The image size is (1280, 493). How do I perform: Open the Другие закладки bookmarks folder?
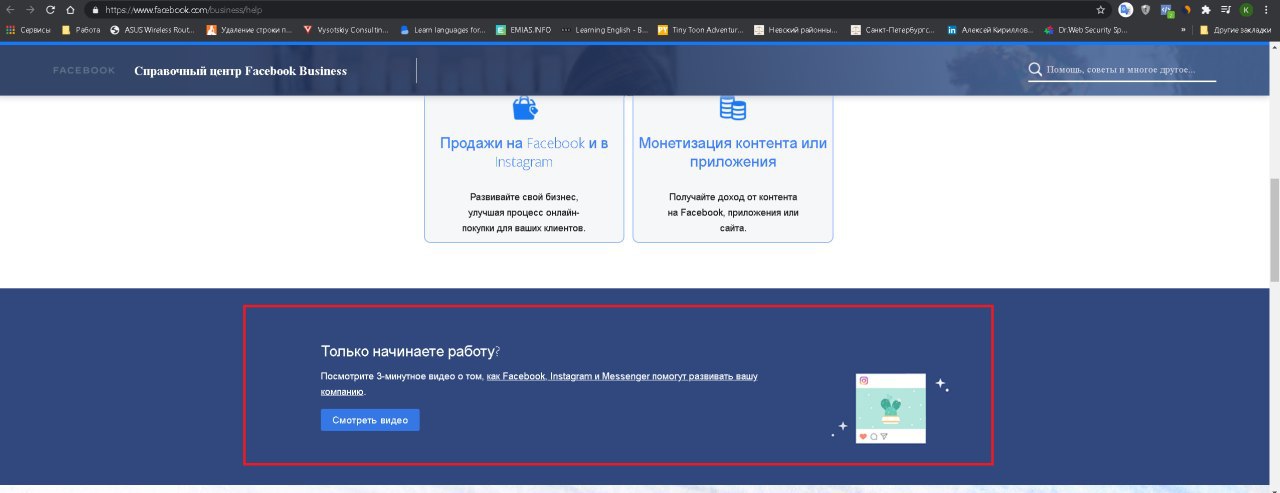point(1235,30)
